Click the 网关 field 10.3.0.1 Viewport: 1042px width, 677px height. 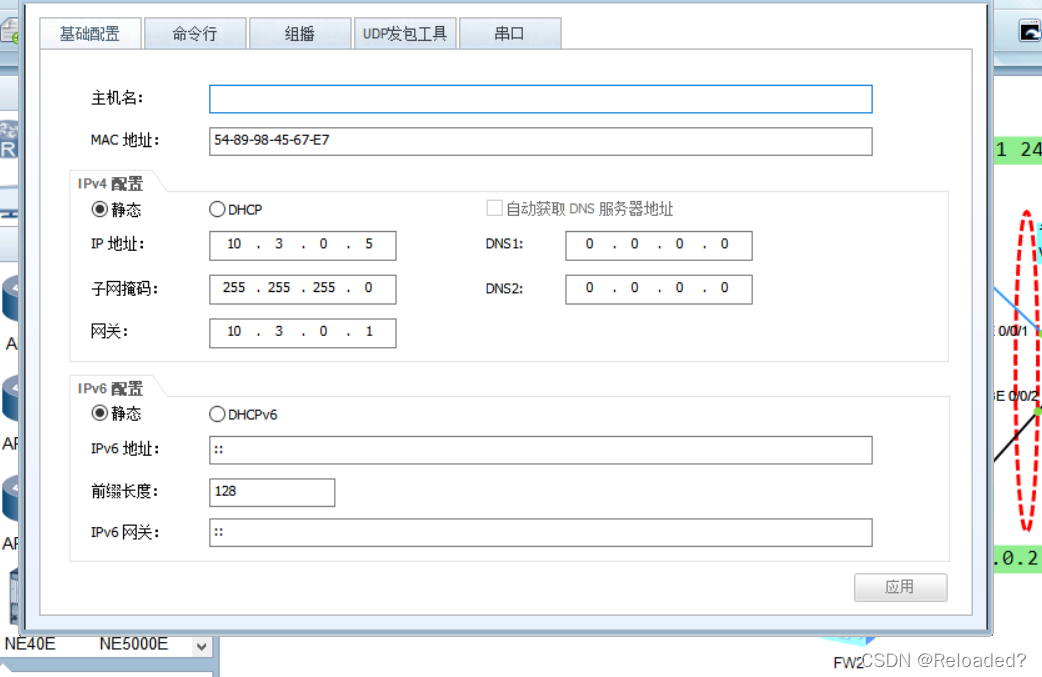point(302,332)
